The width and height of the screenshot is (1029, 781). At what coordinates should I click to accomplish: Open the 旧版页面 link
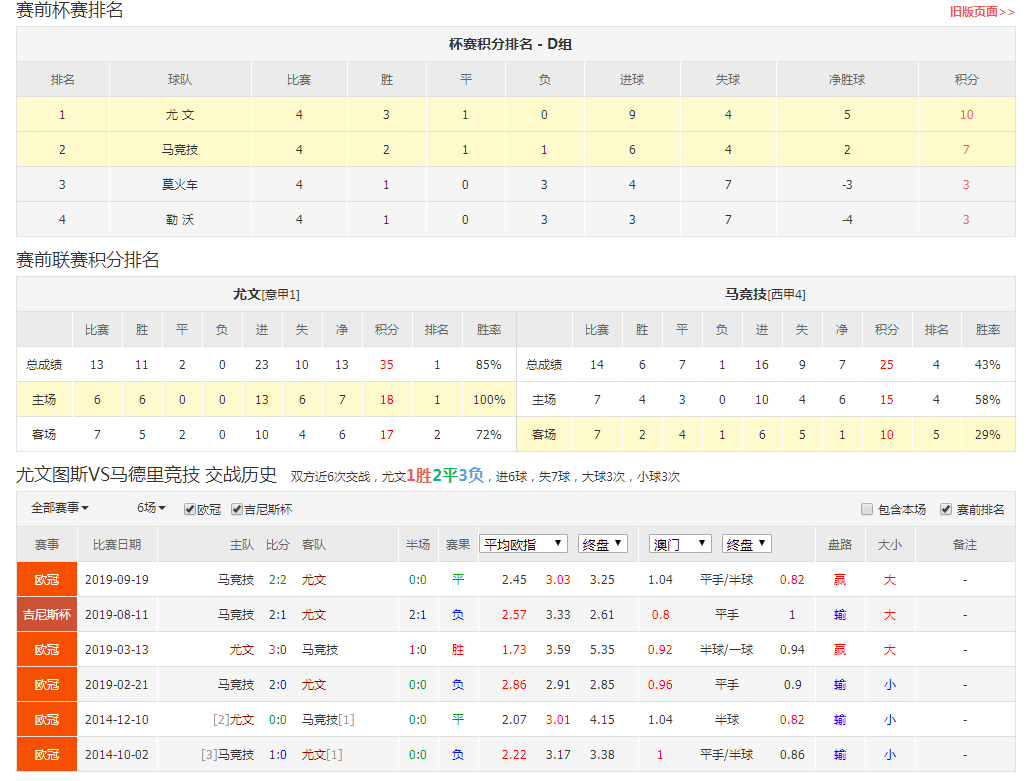[x=982, y=12]
